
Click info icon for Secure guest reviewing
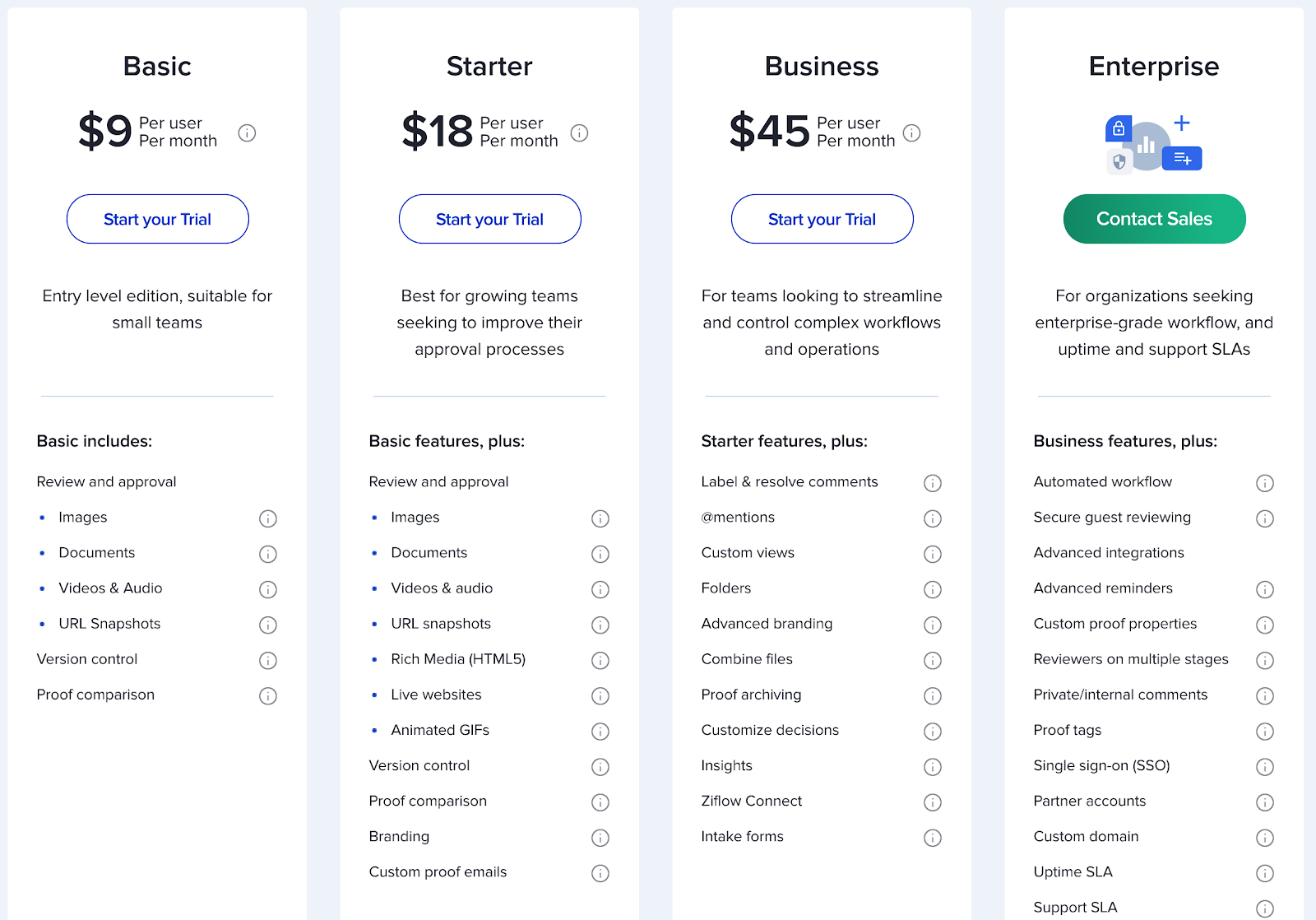click(x=1264, y=518)
